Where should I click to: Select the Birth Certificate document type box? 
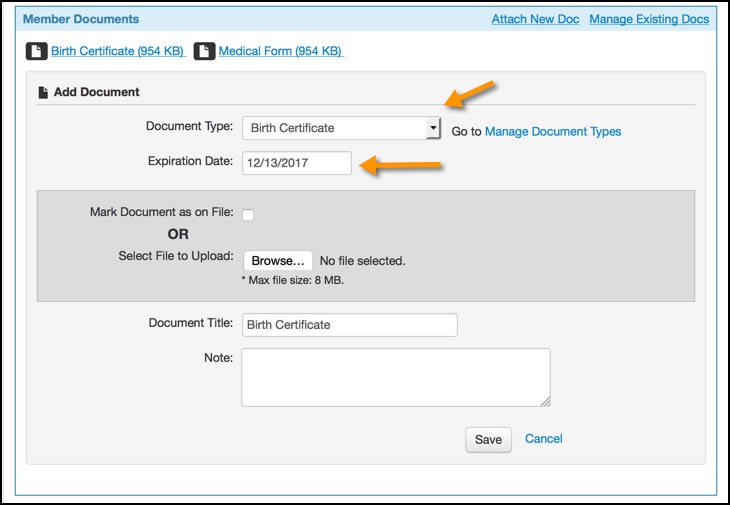(341, 128)
